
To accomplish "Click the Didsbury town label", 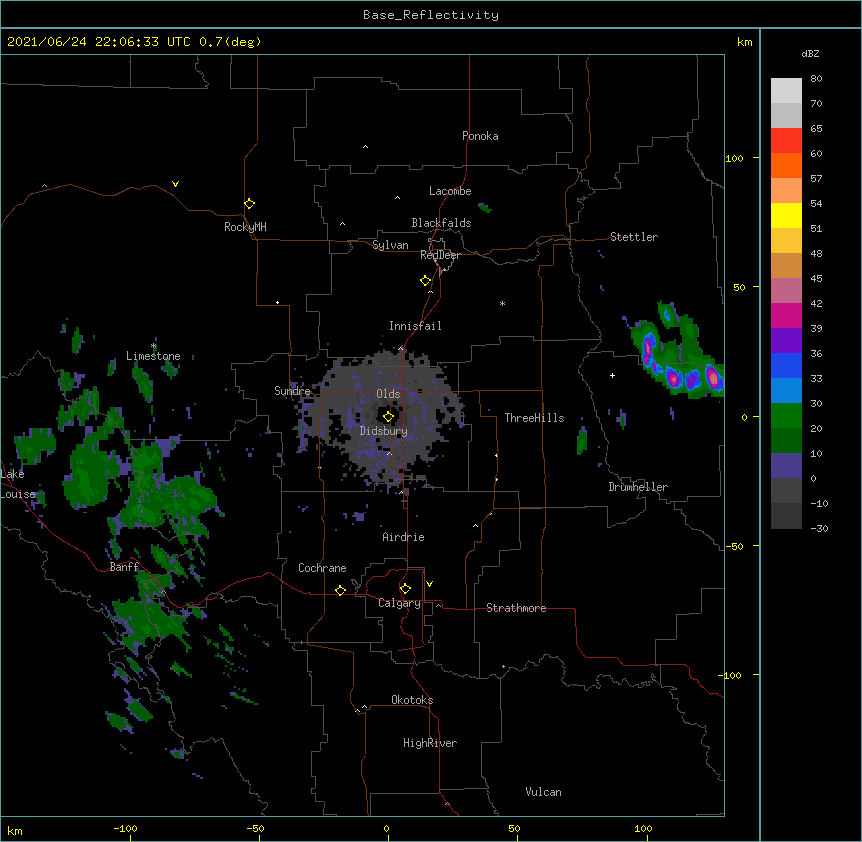I will (384, 431).
